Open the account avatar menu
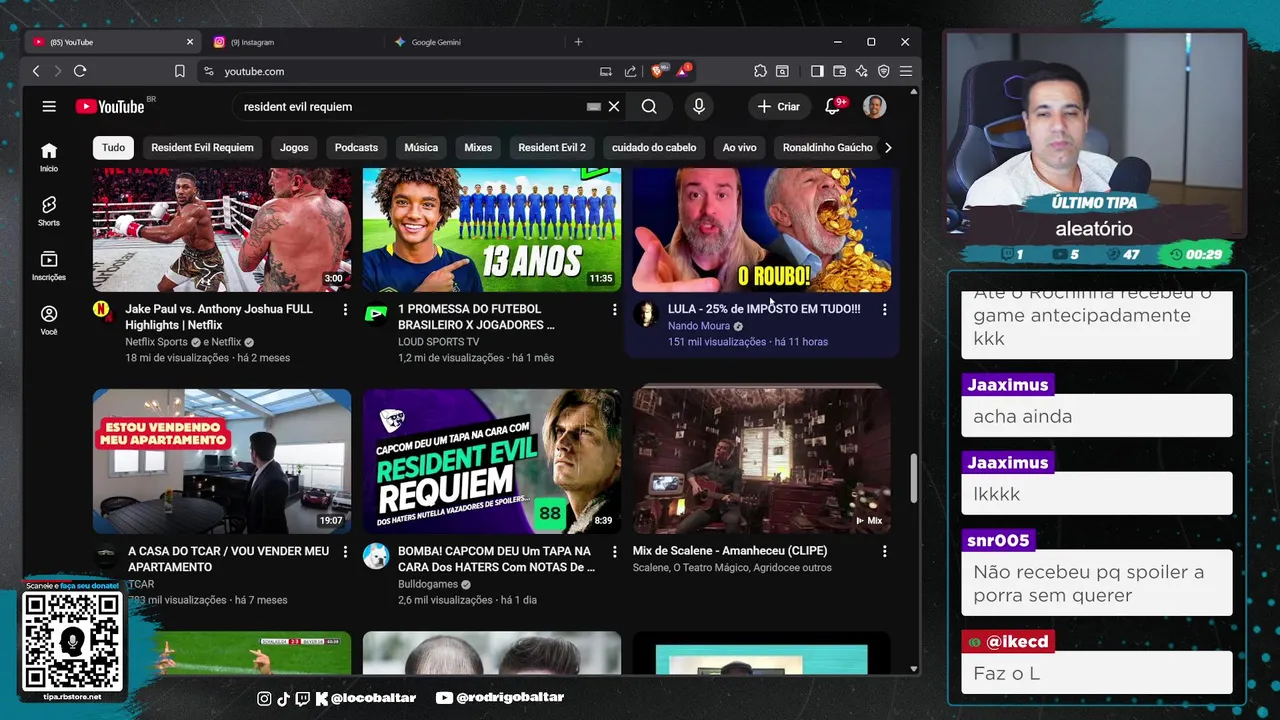Image resolution: width=1280 pixels, height=720 pixels. (874, 106)
